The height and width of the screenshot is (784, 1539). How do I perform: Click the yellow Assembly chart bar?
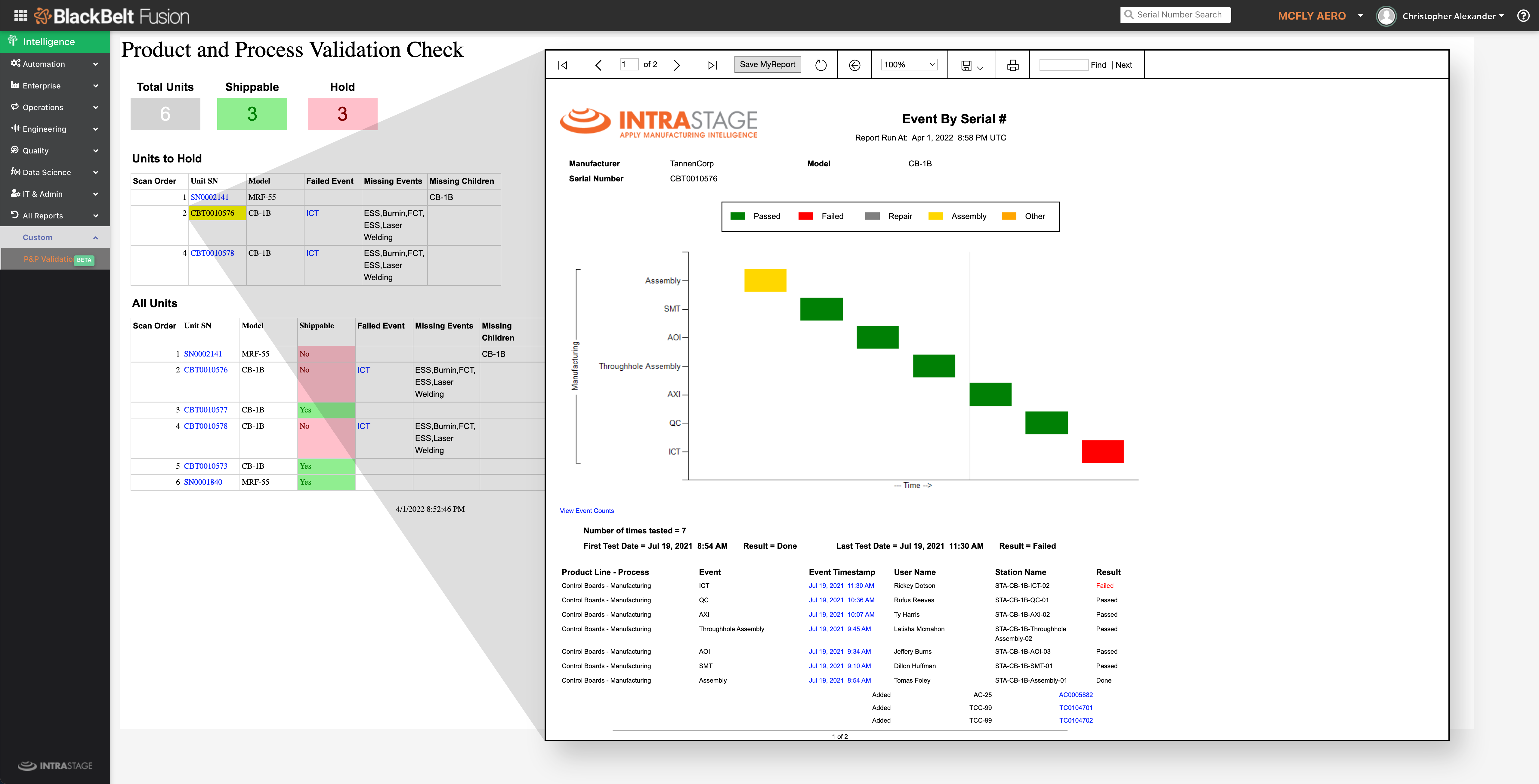click(x=765, y=280)
